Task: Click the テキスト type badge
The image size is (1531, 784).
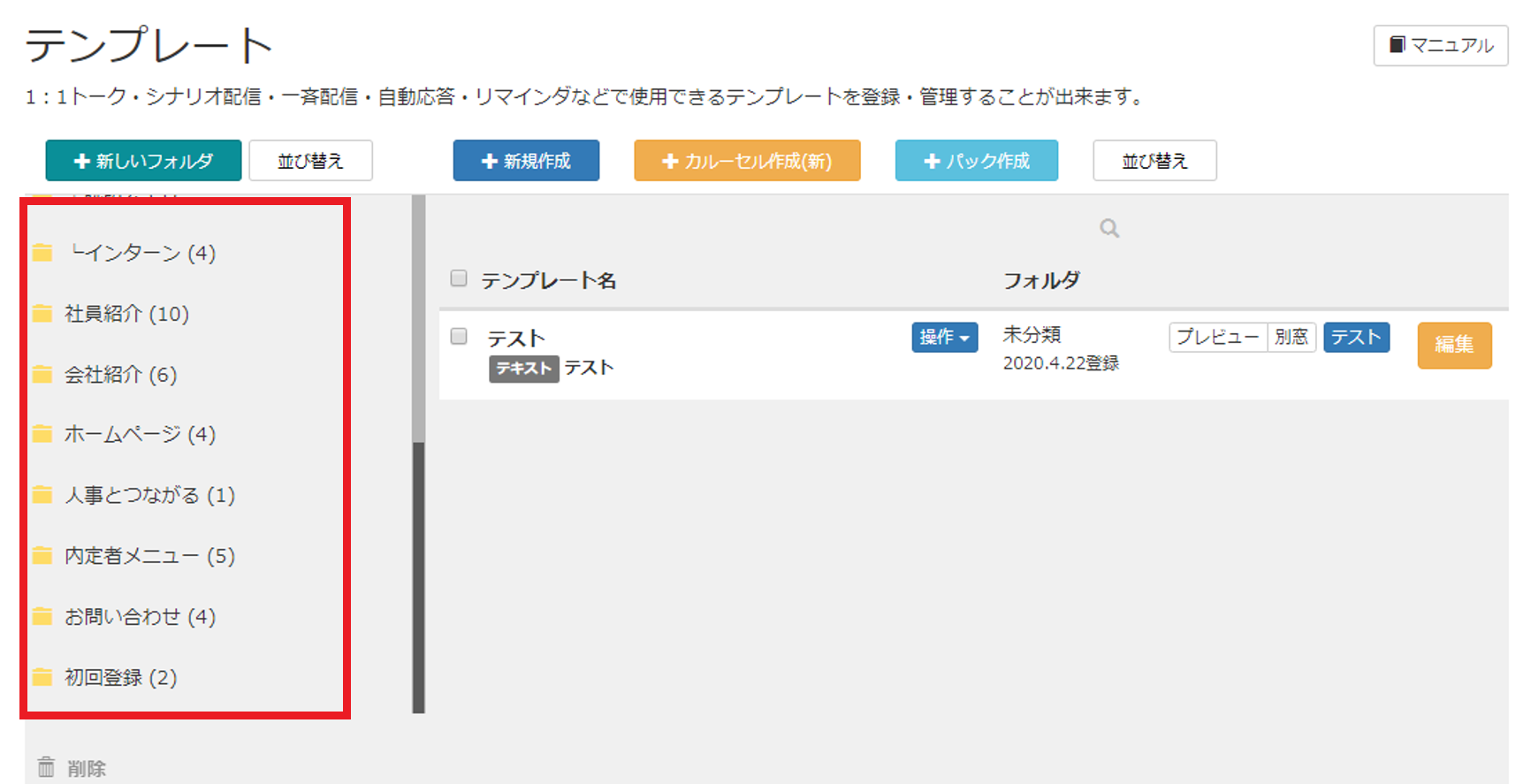Action: click(x=523, y=368)
